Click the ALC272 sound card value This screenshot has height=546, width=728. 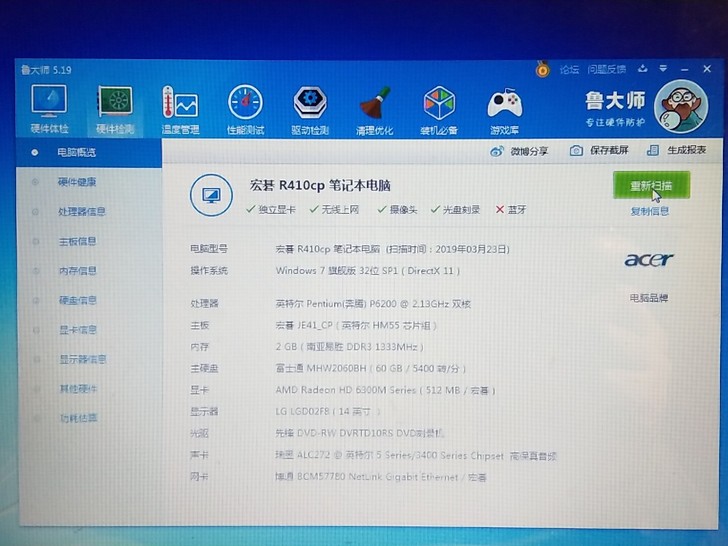416,456
